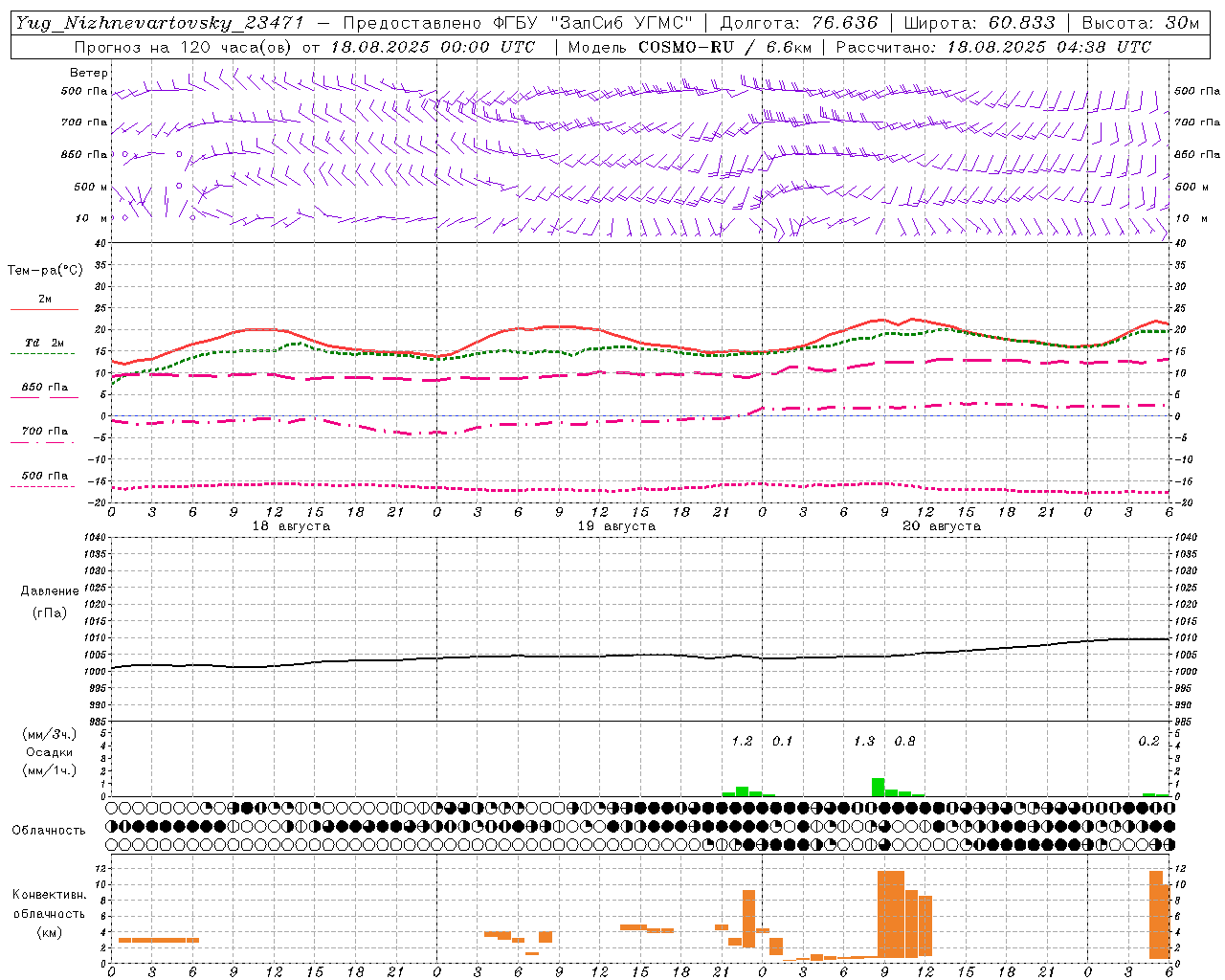Image resolution: width=1225 pixels, height=980 pixels.
Task: Click the Широта: 60.833 value
Action: coord(979,23)
